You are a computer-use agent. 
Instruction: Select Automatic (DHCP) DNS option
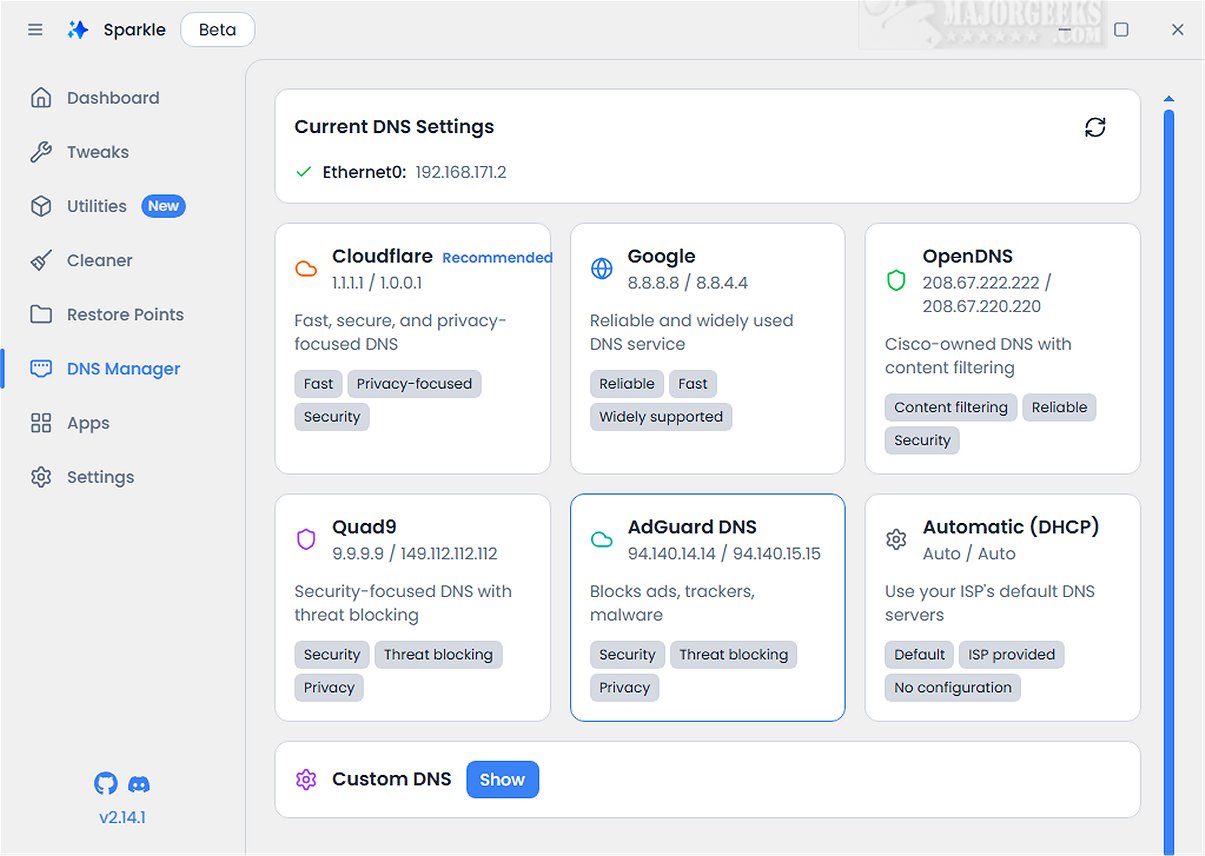1002,607
